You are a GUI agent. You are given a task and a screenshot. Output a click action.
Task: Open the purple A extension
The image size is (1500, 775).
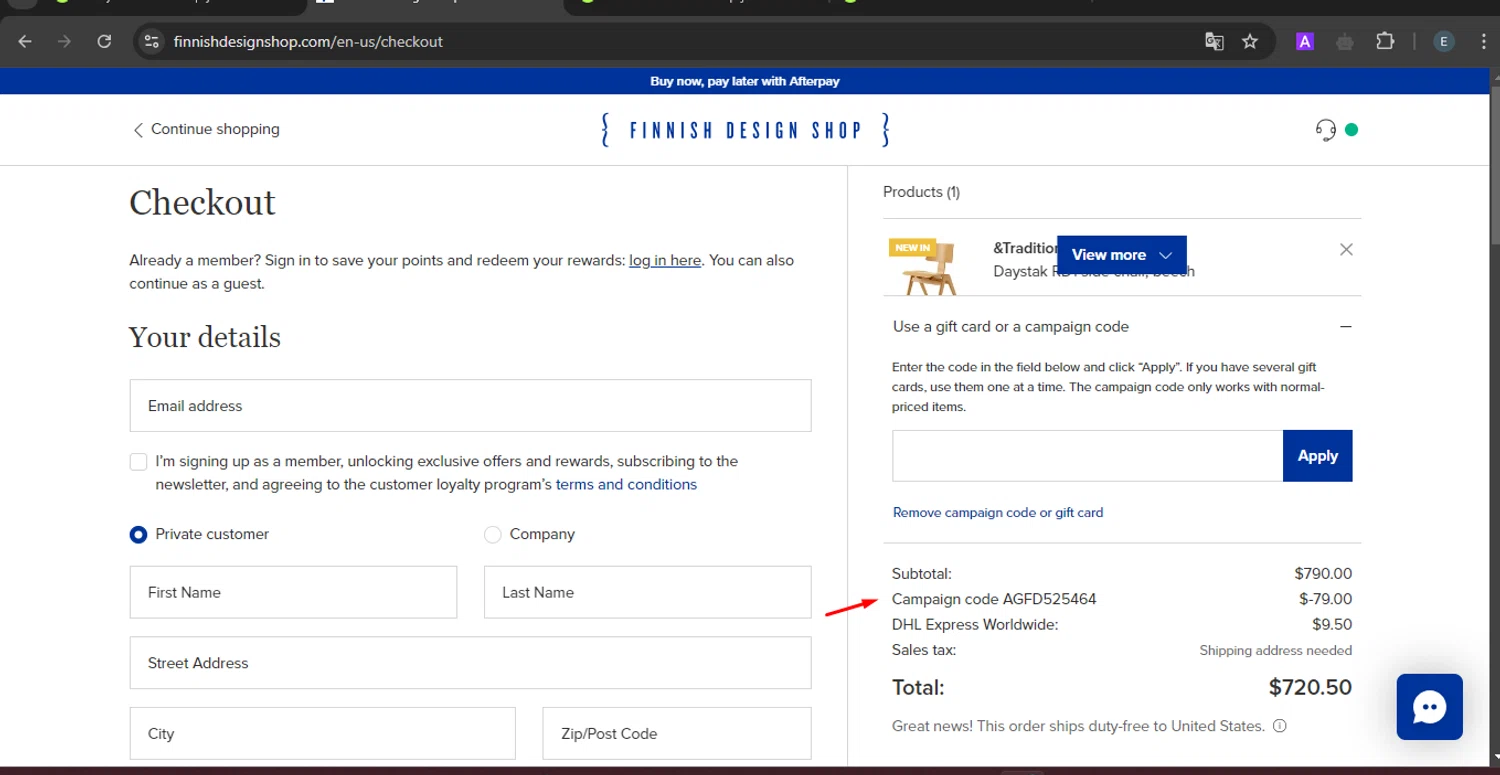click(x=1305, y=41)
